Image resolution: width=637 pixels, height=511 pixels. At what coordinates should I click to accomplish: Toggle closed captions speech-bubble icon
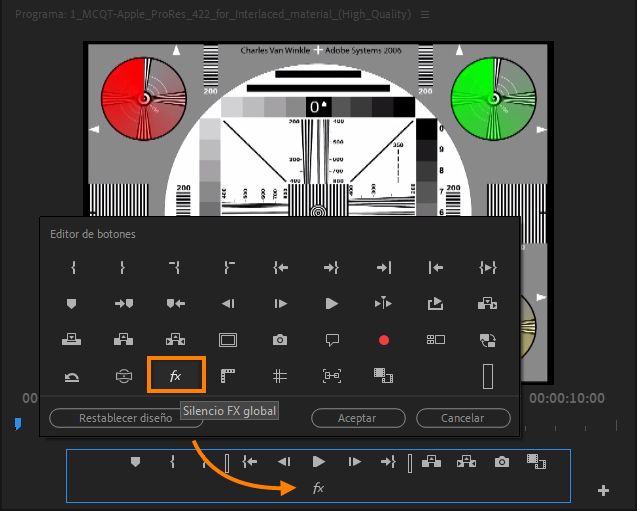(x=332, y=340)
